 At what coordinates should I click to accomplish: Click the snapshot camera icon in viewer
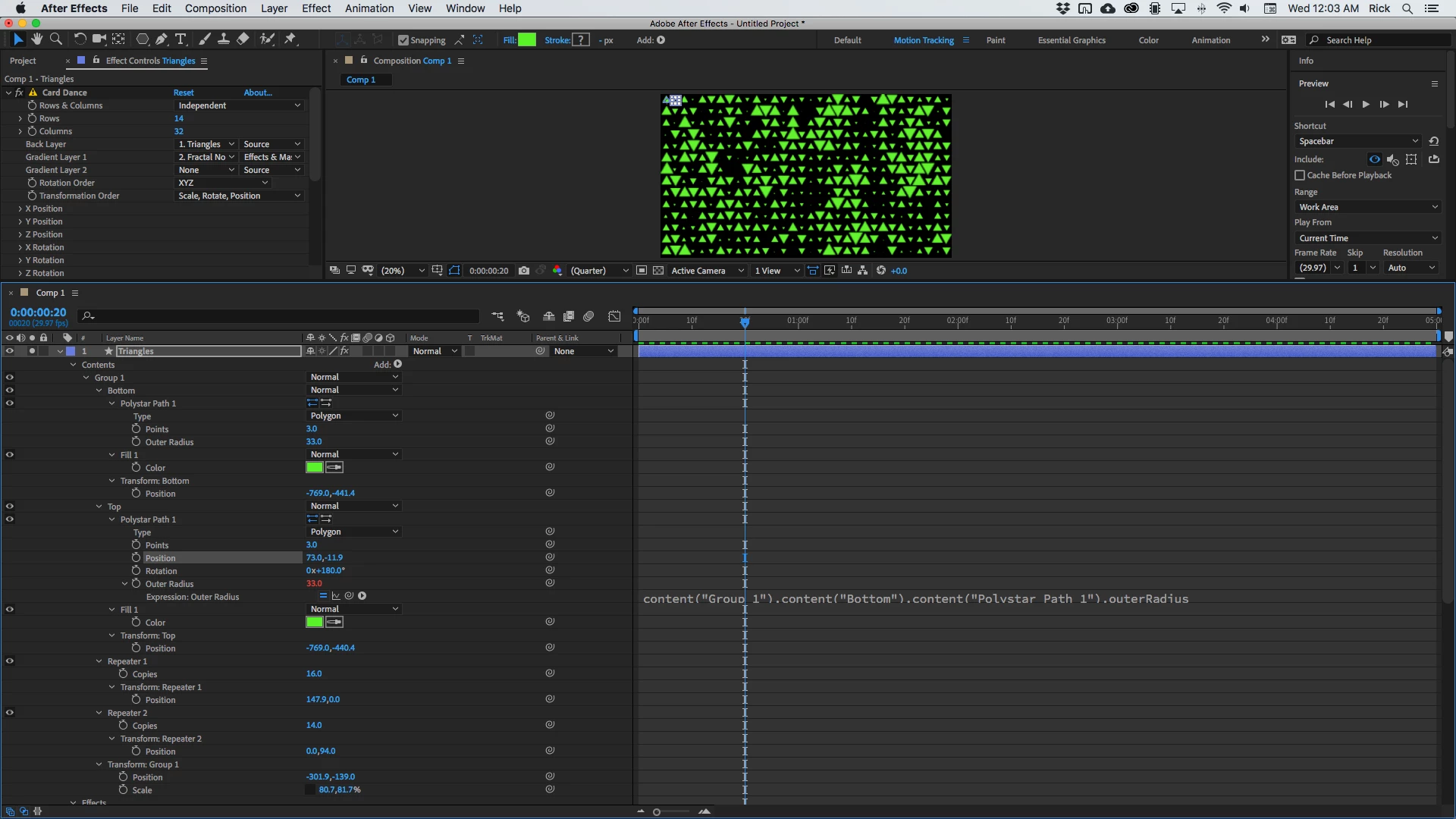pyautogui.click(x=523, y=271)
